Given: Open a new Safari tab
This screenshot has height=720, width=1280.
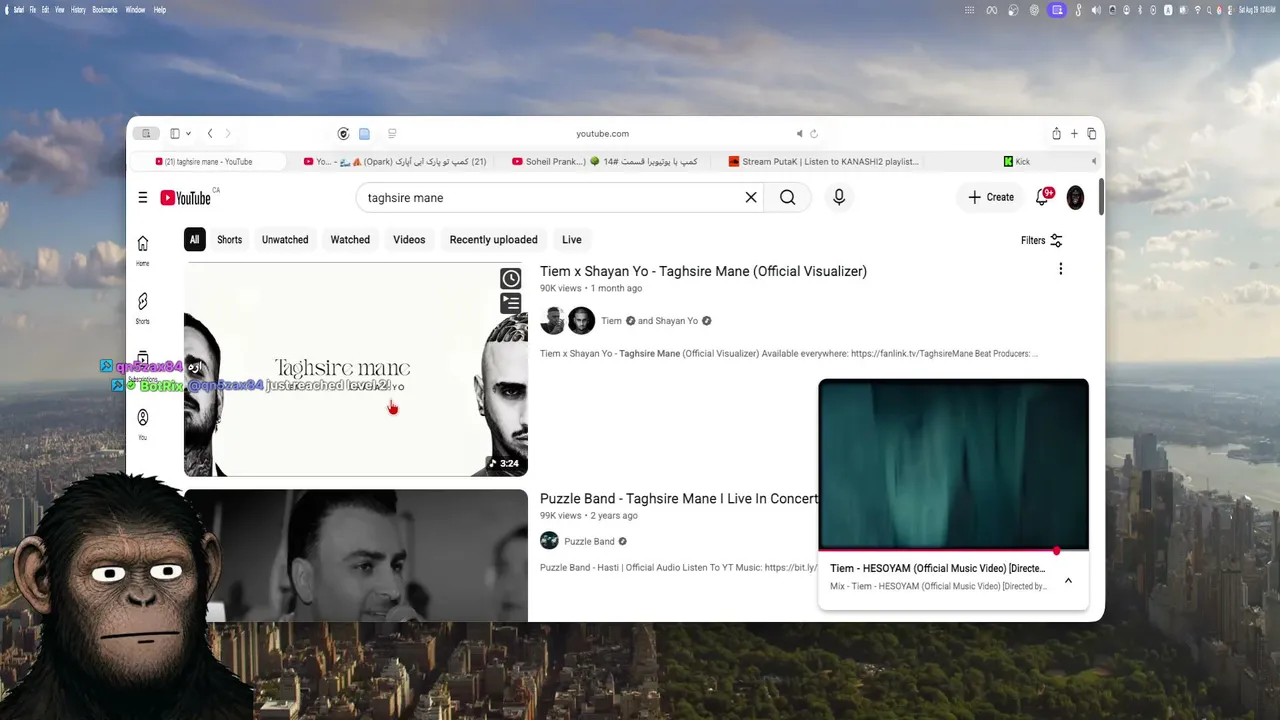Looking at the screenshot, I should pyautogui.click(x=1074, y=134).
